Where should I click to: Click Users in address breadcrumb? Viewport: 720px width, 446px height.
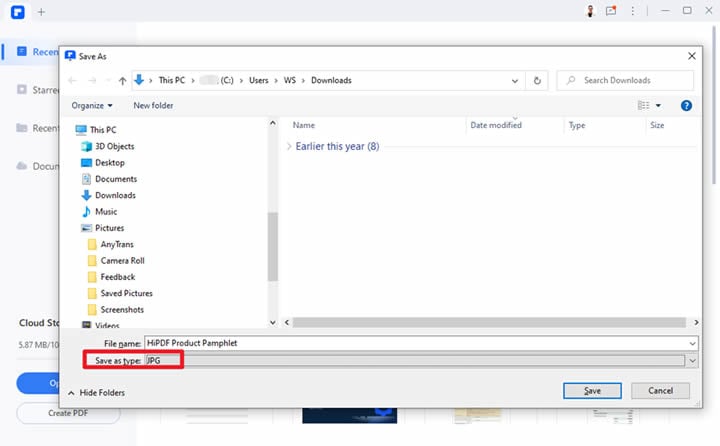click(259, 80)
